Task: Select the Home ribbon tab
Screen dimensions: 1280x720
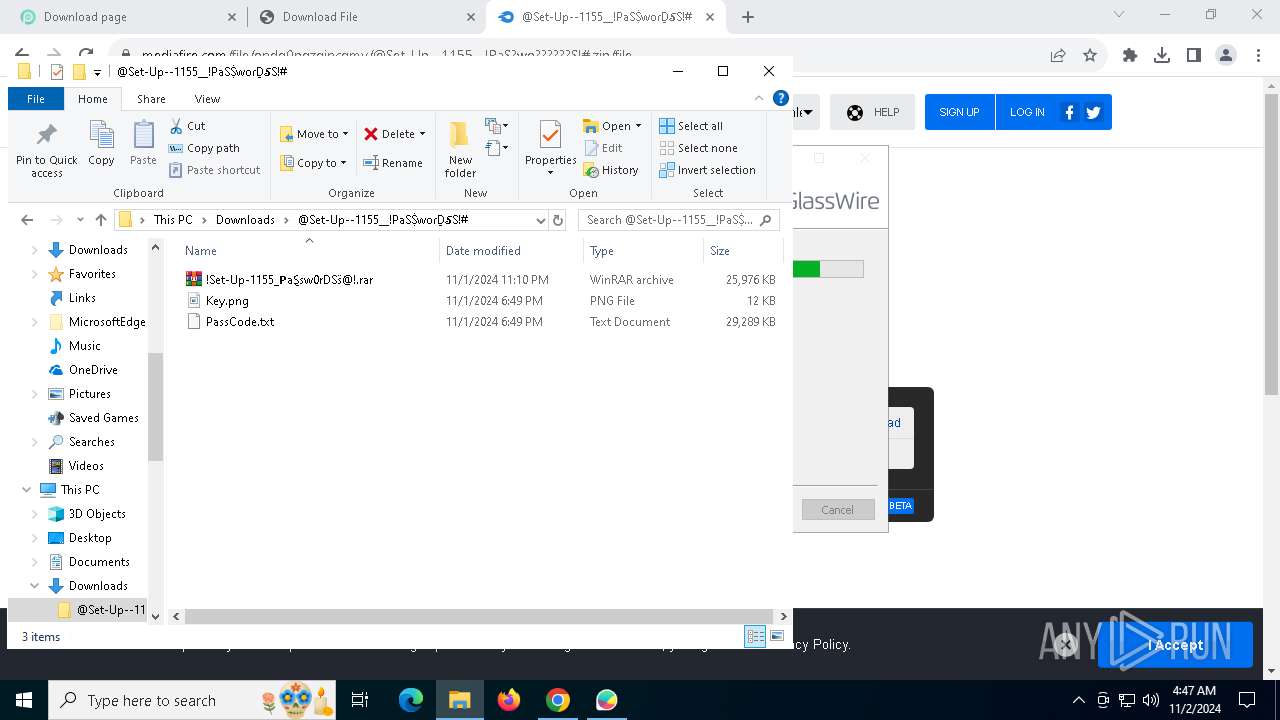Action: point(93,99)
